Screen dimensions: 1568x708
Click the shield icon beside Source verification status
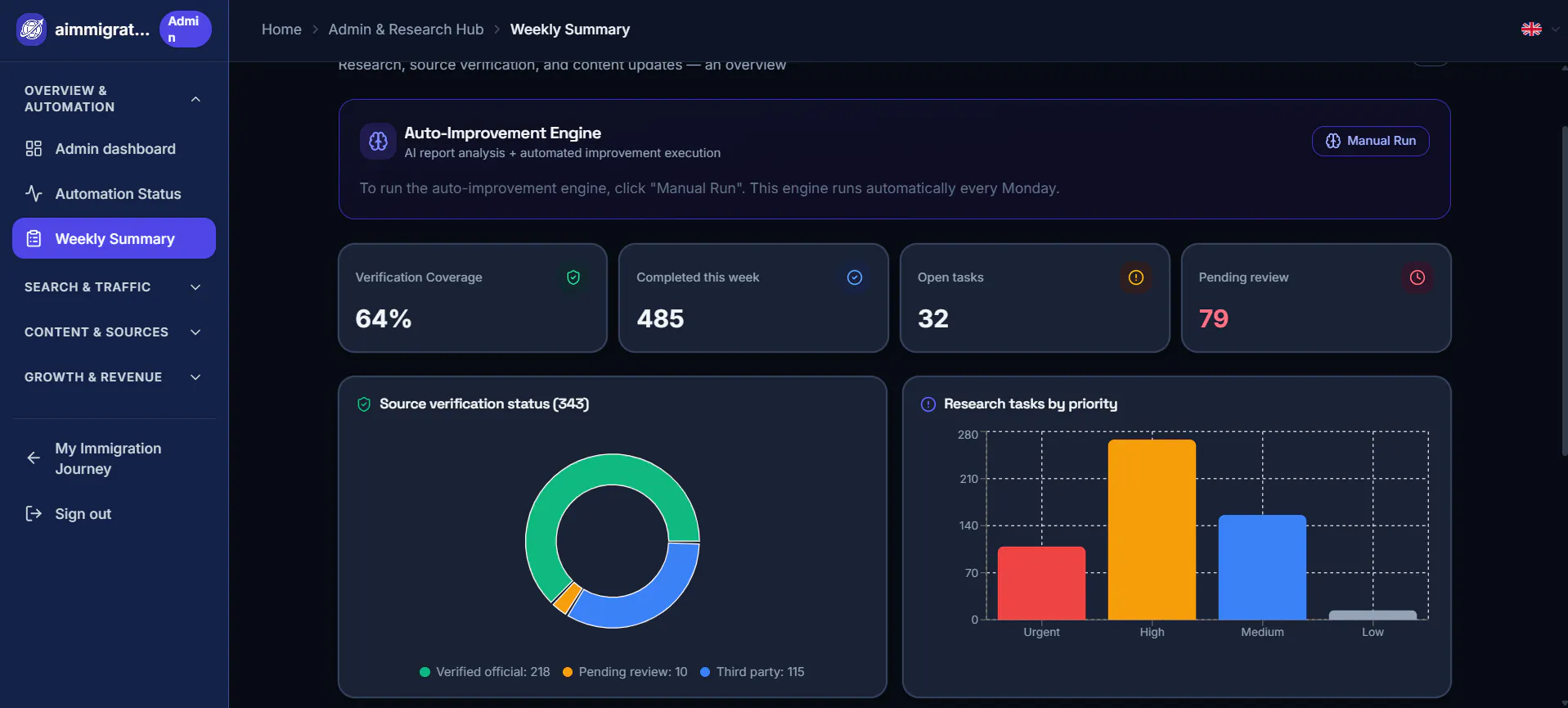(364, 404)
